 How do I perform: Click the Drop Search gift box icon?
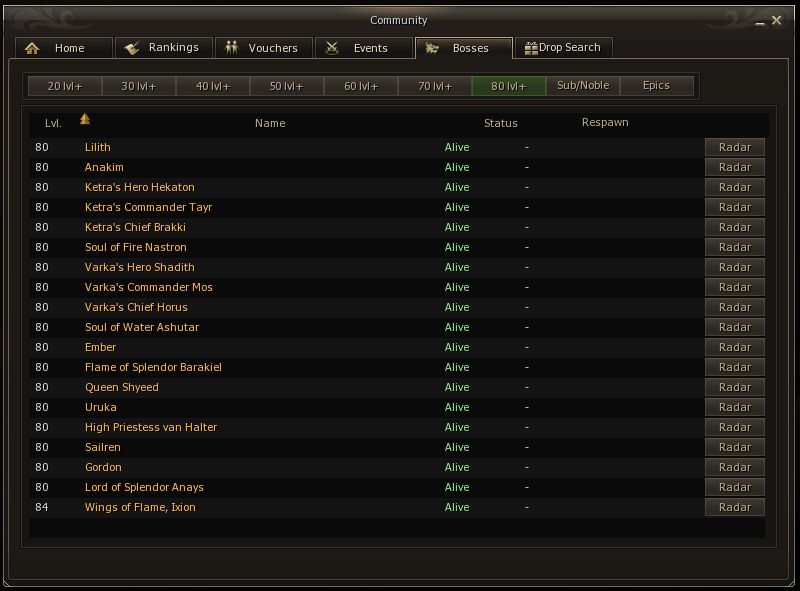pyautogui.click(x=531, y=48)
